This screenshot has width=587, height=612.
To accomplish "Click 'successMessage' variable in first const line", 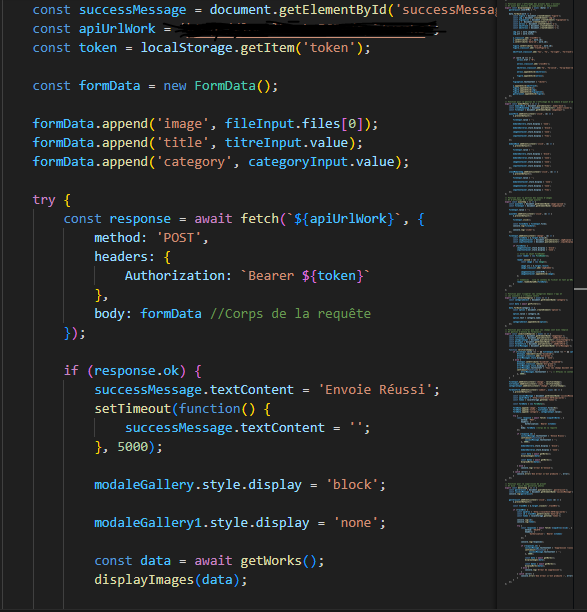I will coord(132,10).
